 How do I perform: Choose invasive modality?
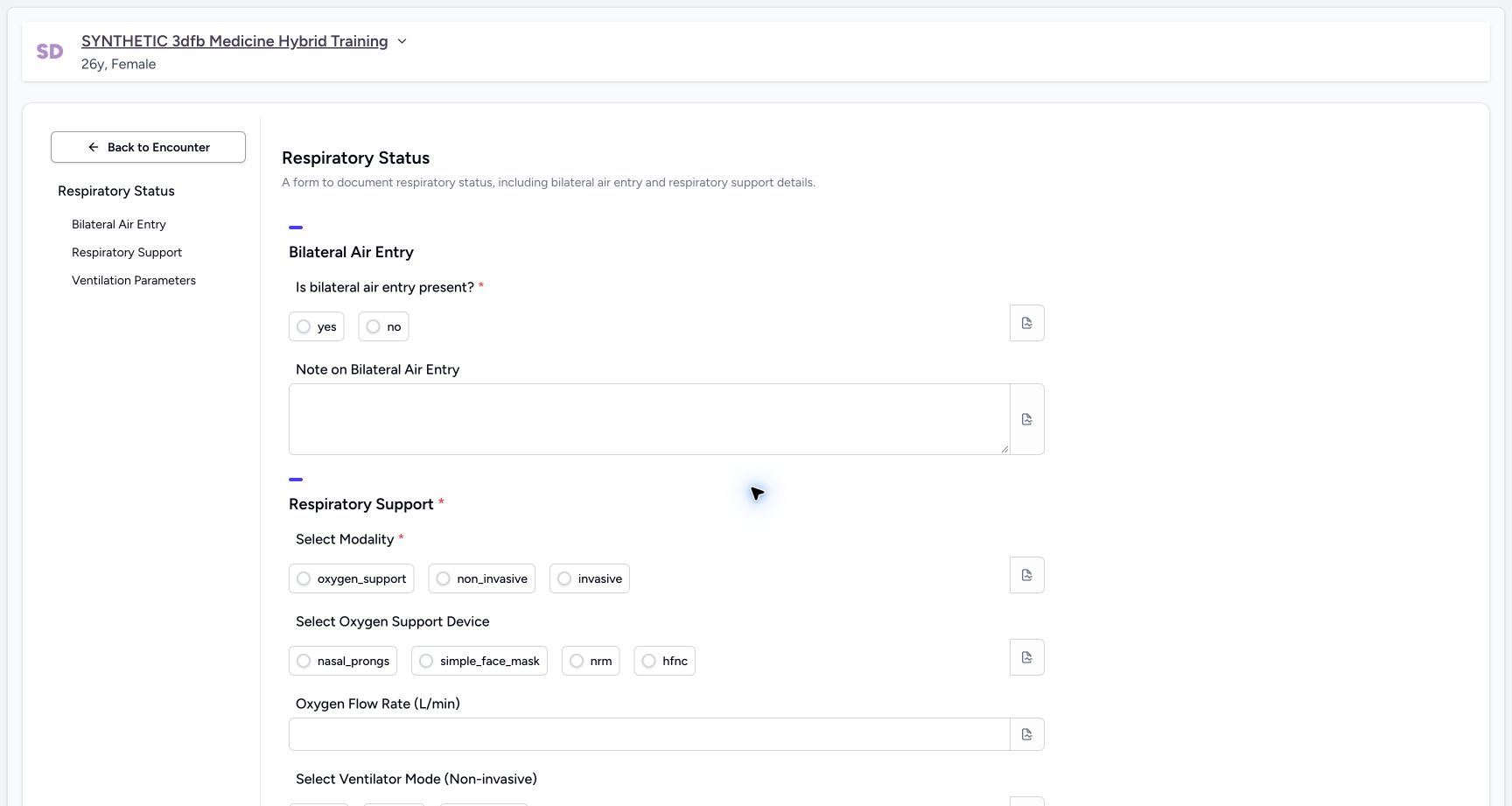(x=590, y=578)
